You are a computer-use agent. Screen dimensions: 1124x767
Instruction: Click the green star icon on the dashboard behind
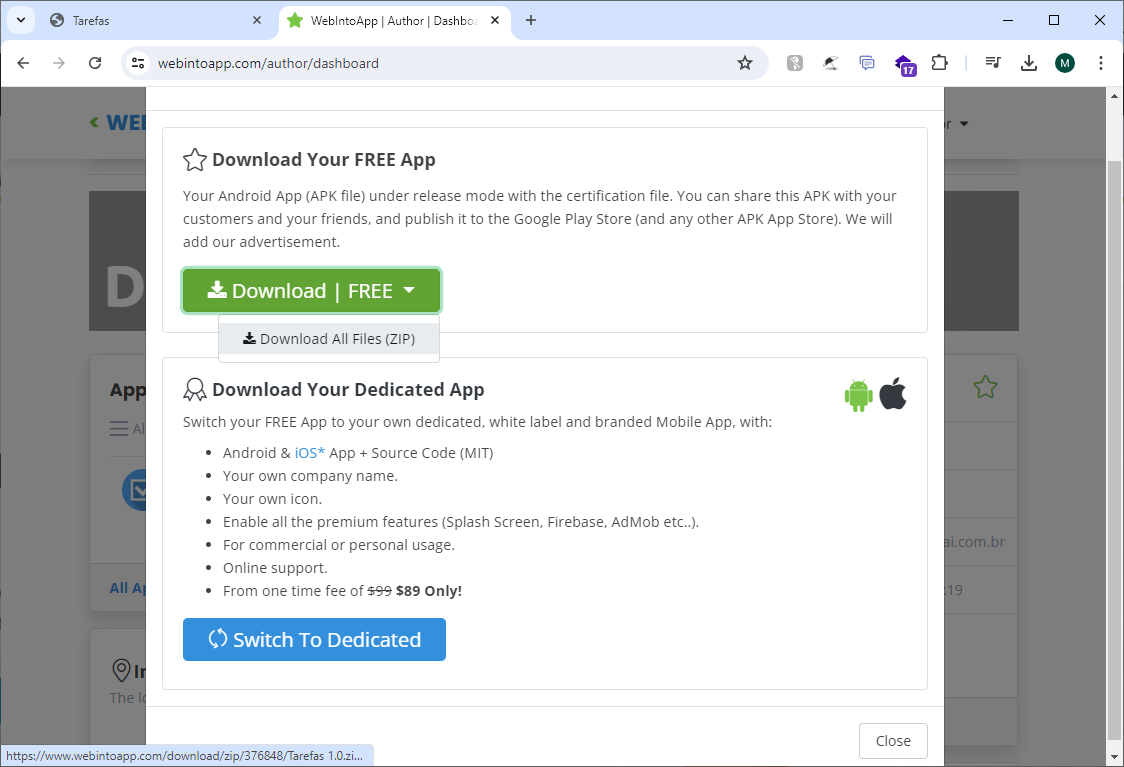(986, 388)
